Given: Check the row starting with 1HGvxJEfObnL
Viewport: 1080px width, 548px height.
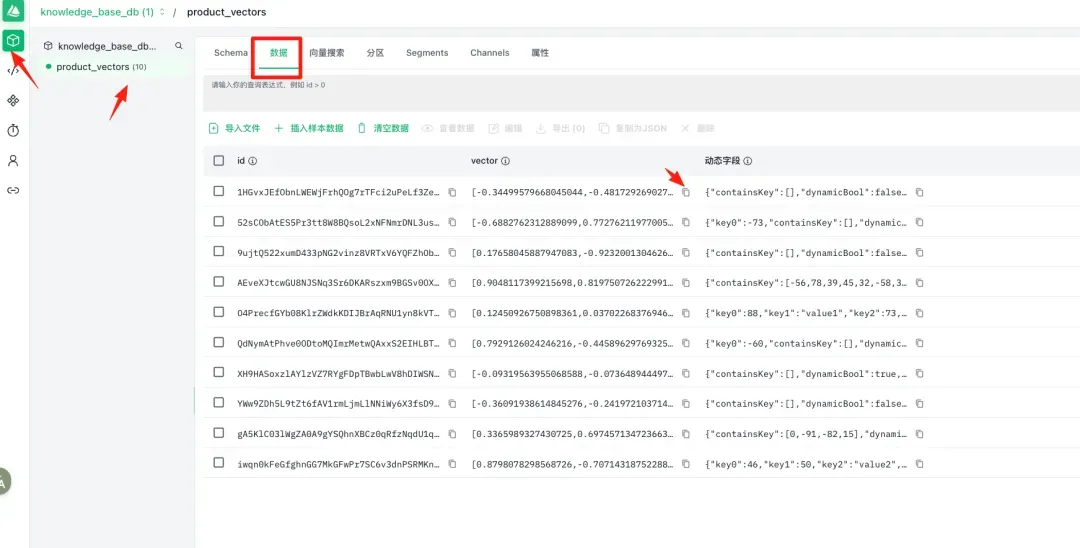Looking at the screenshot, I should coord(219,192).
